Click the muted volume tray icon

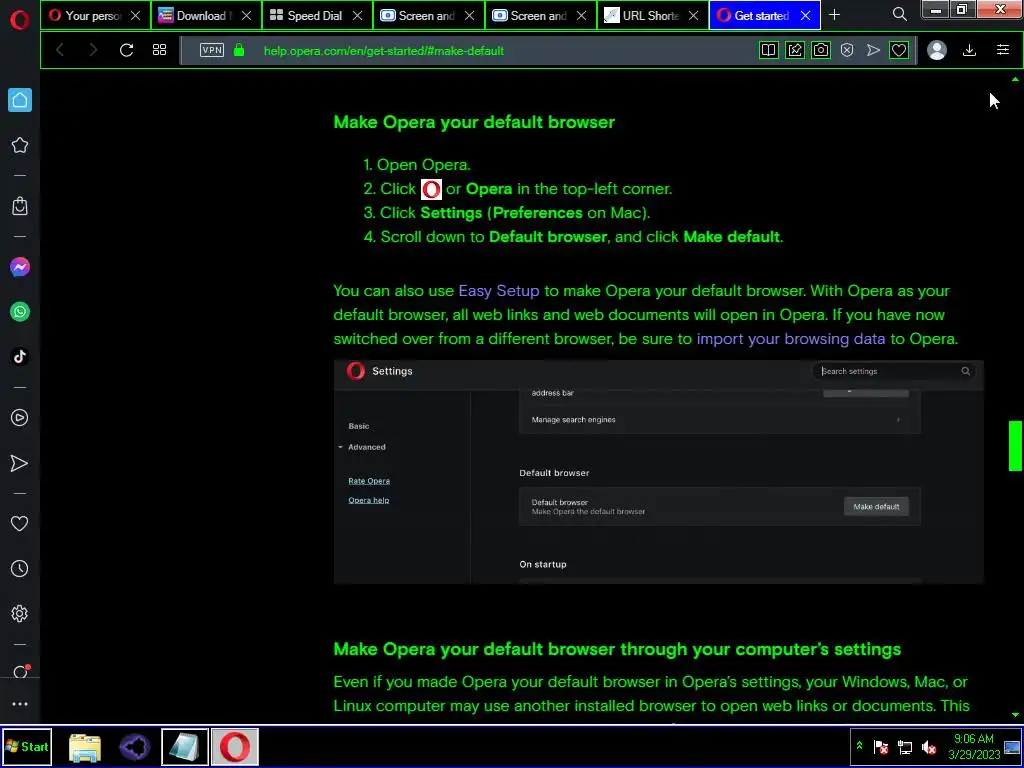929,747
